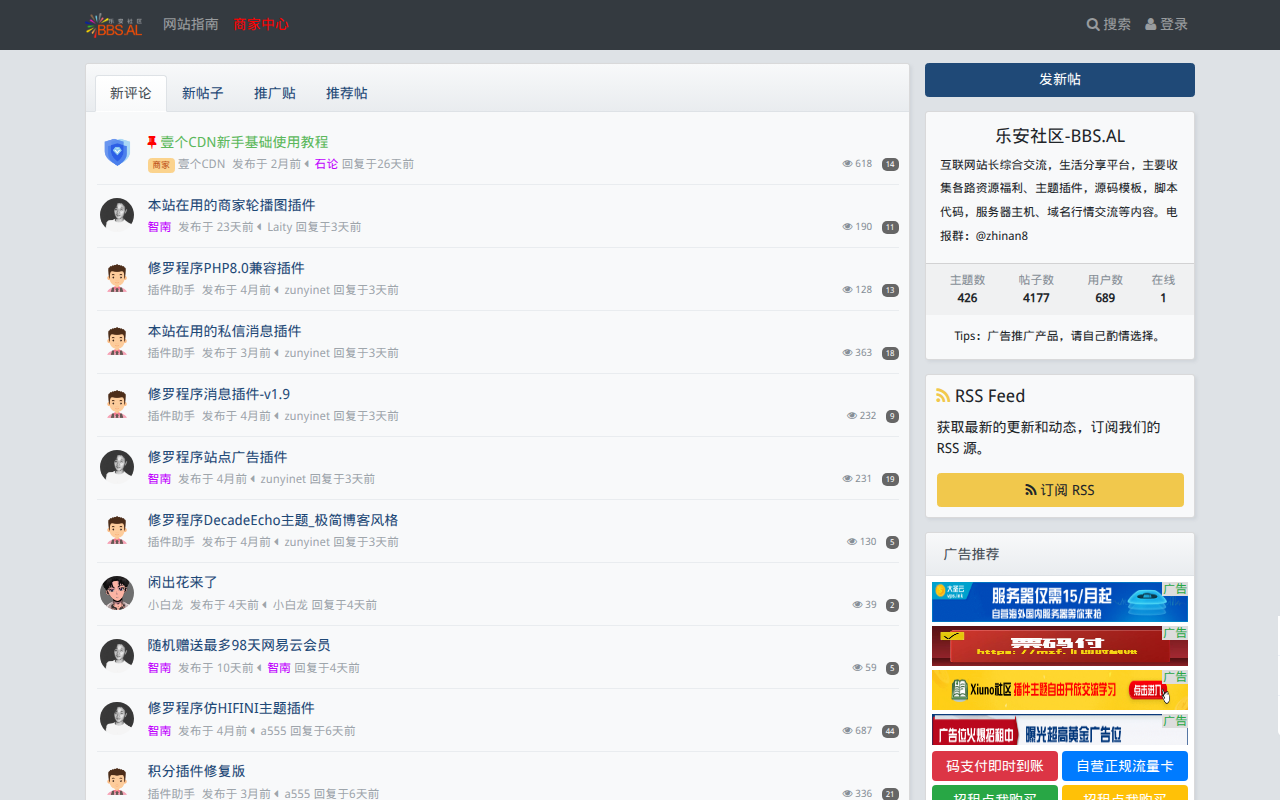Open the site search with the magnifier icon
Viewport: 1280px width, 800px height.
pyautogui.click(x=1093, y=24)
